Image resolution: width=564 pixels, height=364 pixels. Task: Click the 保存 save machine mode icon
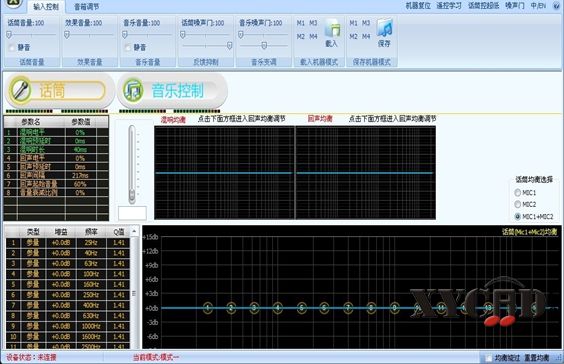click(x=384, y=33)
